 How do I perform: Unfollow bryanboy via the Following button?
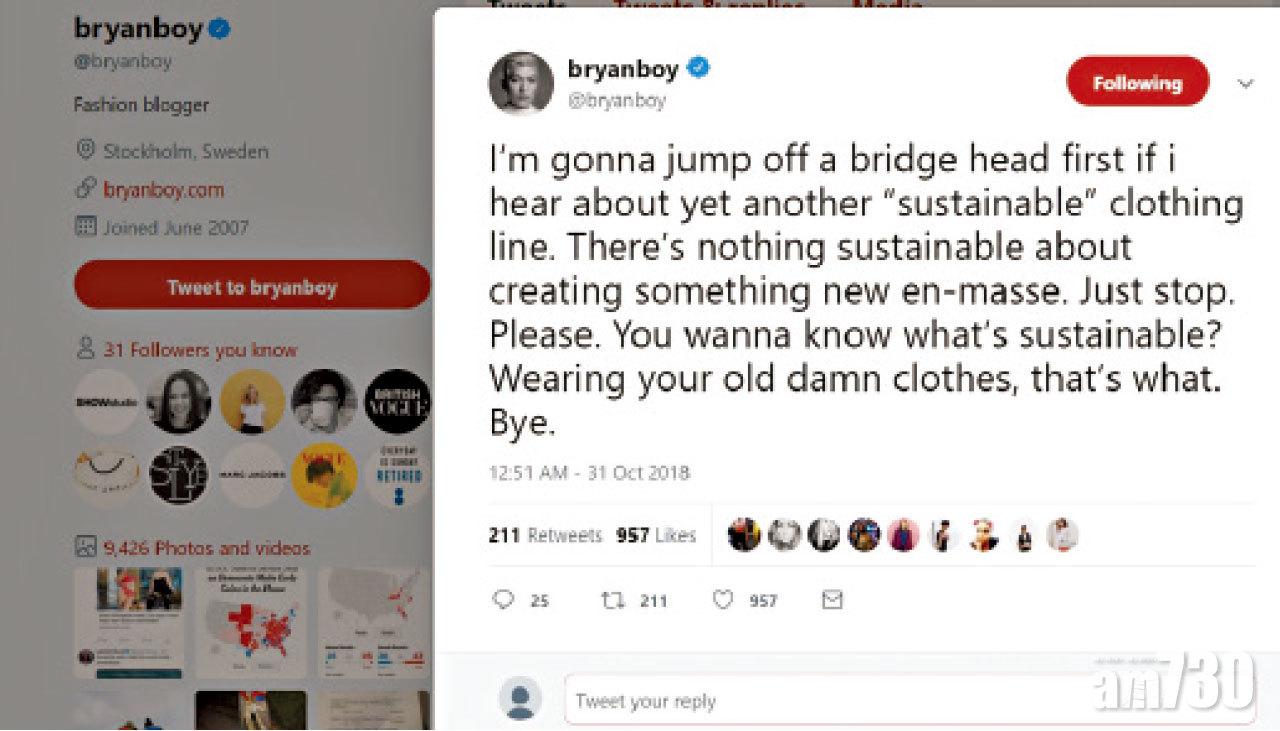(x=1136, y=83)
